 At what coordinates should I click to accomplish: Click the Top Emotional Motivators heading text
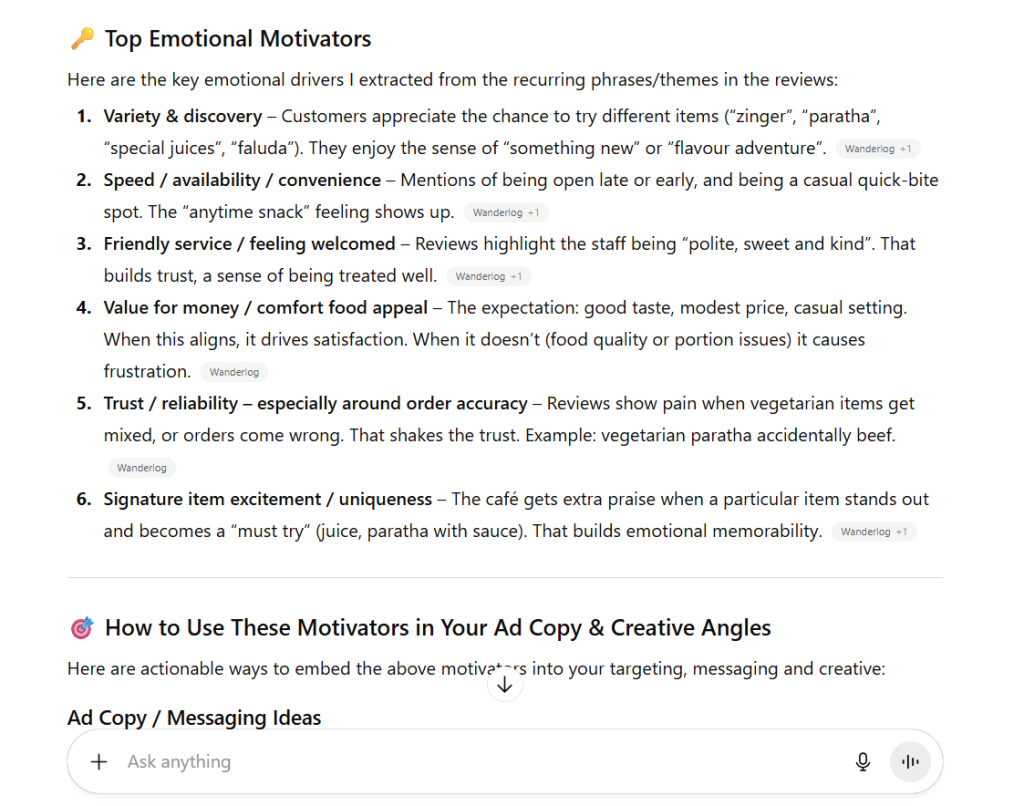[x=237, y=38]
